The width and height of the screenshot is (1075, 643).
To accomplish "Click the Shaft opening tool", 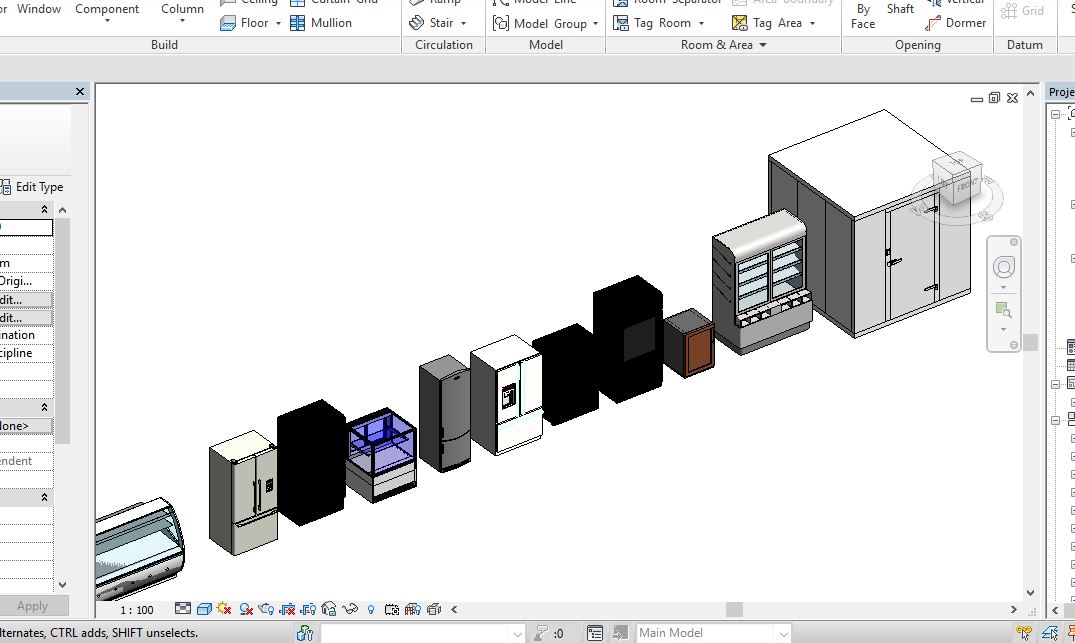I will pos(900,9).
